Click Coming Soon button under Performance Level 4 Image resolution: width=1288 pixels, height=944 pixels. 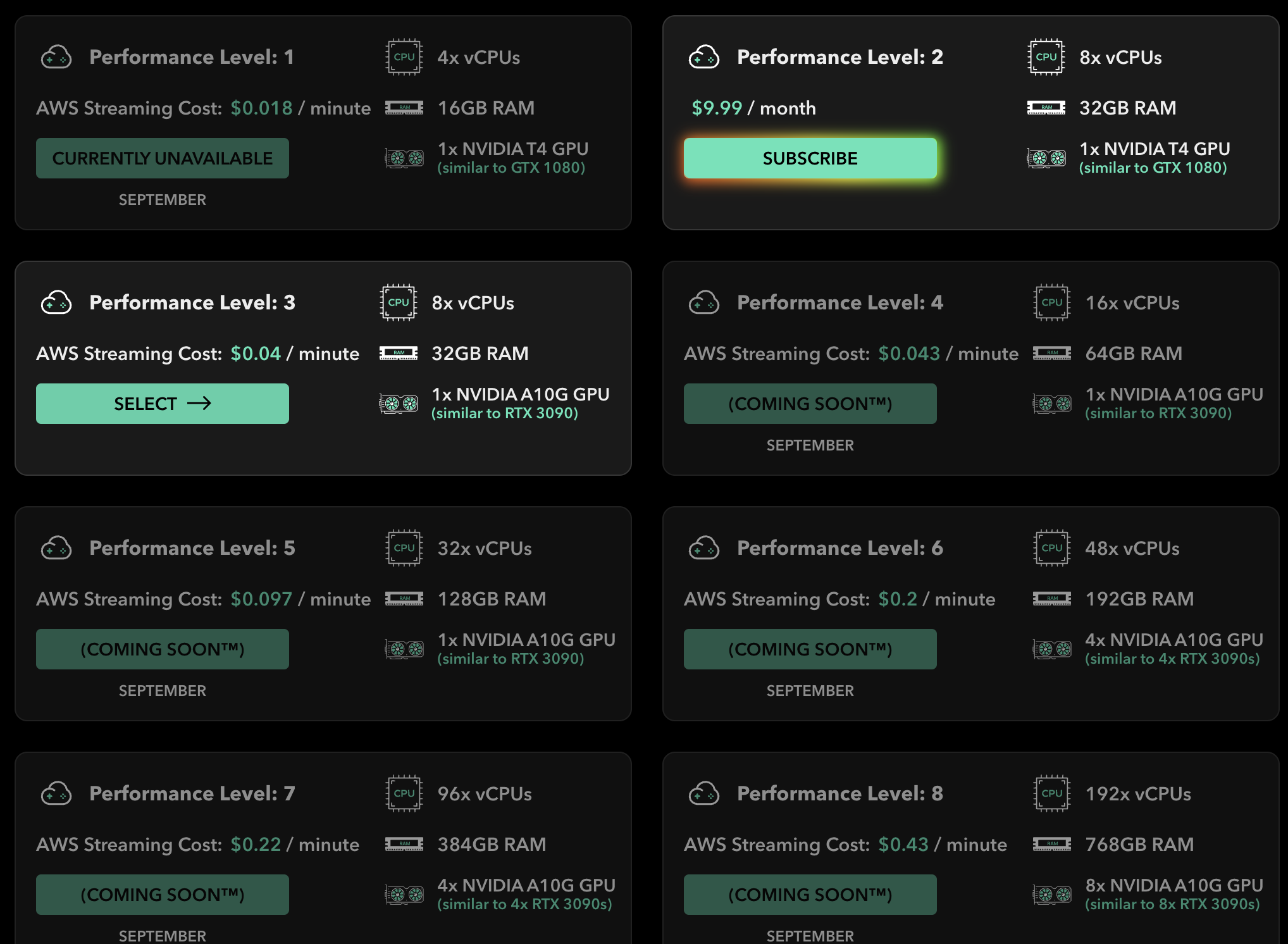[810, 404]
